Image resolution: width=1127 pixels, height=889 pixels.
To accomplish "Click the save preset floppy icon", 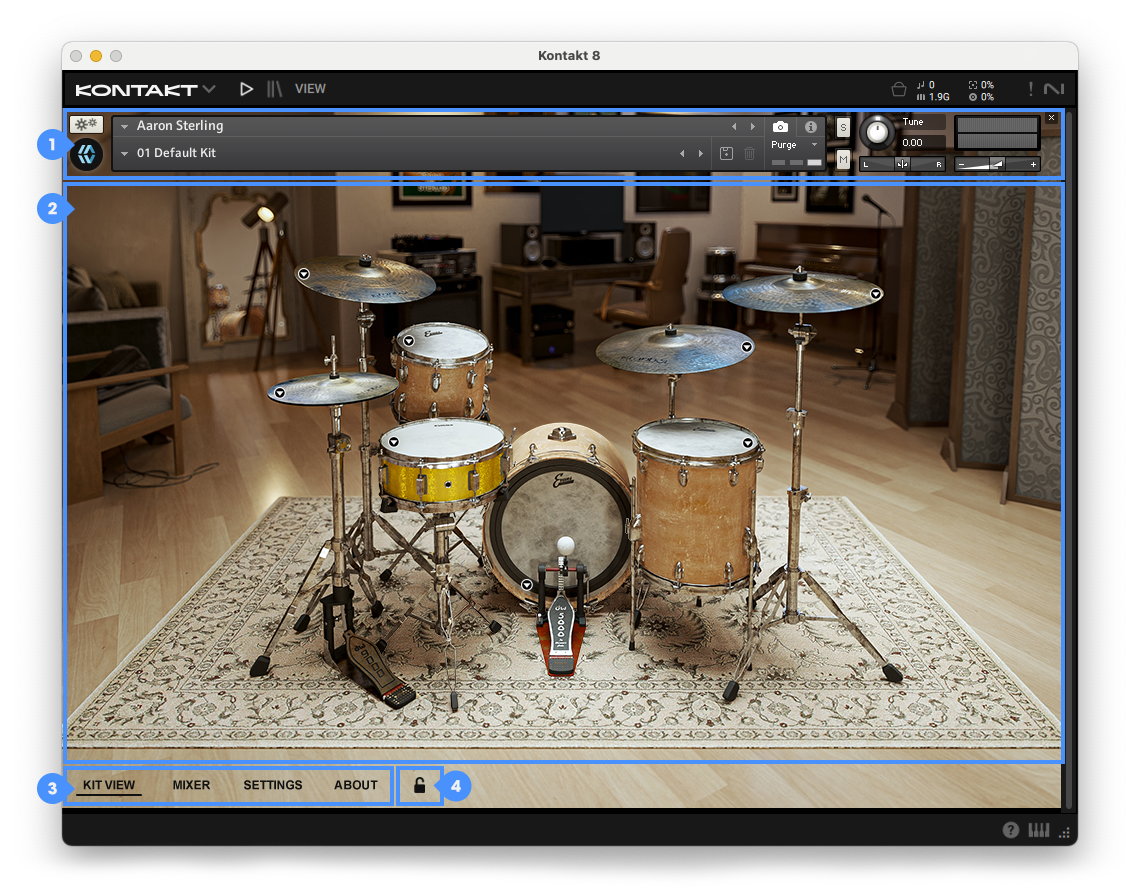I will [x=727, y=154].
